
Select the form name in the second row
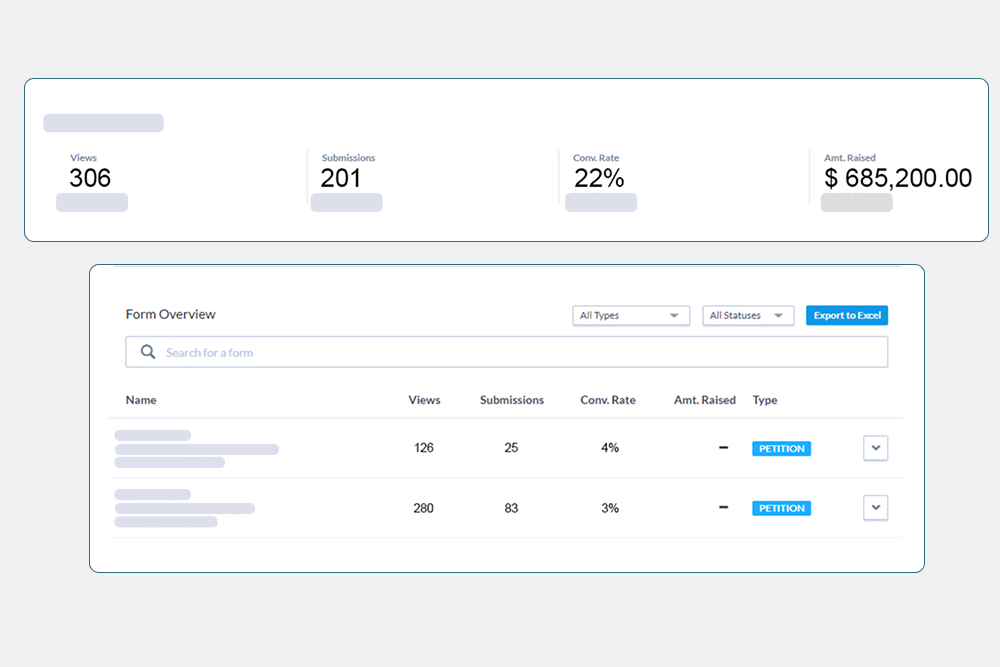pyautogui.click(x=184, y=508)
